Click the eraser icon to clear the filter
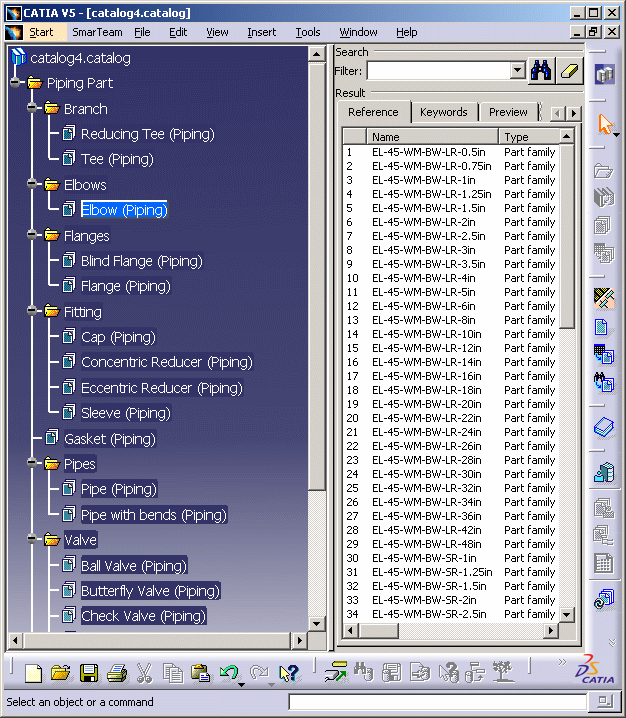The image size is (626, 718). (569, 71)
